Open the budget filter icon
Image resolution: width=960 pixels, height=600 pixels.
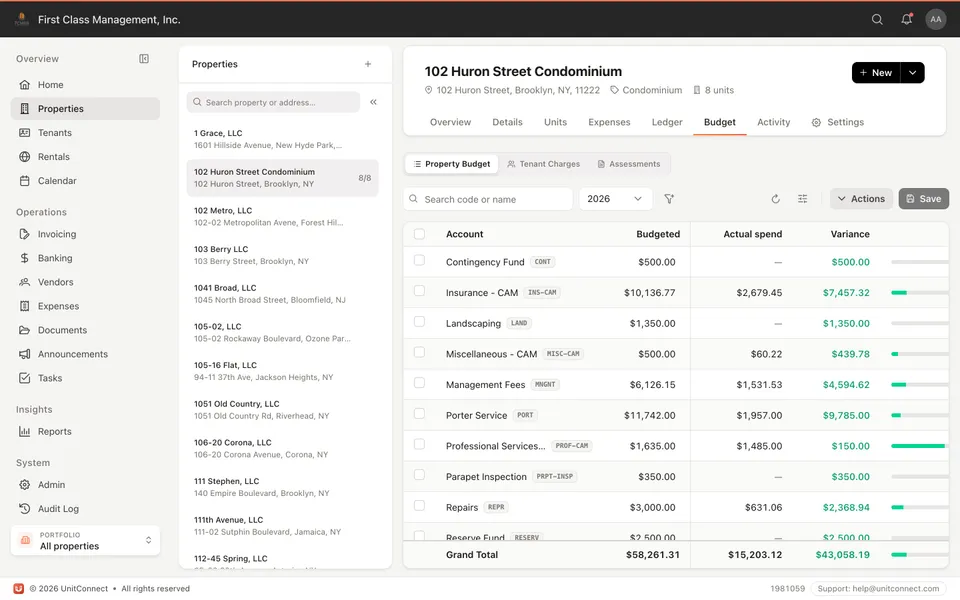click(x=669, y=199)
